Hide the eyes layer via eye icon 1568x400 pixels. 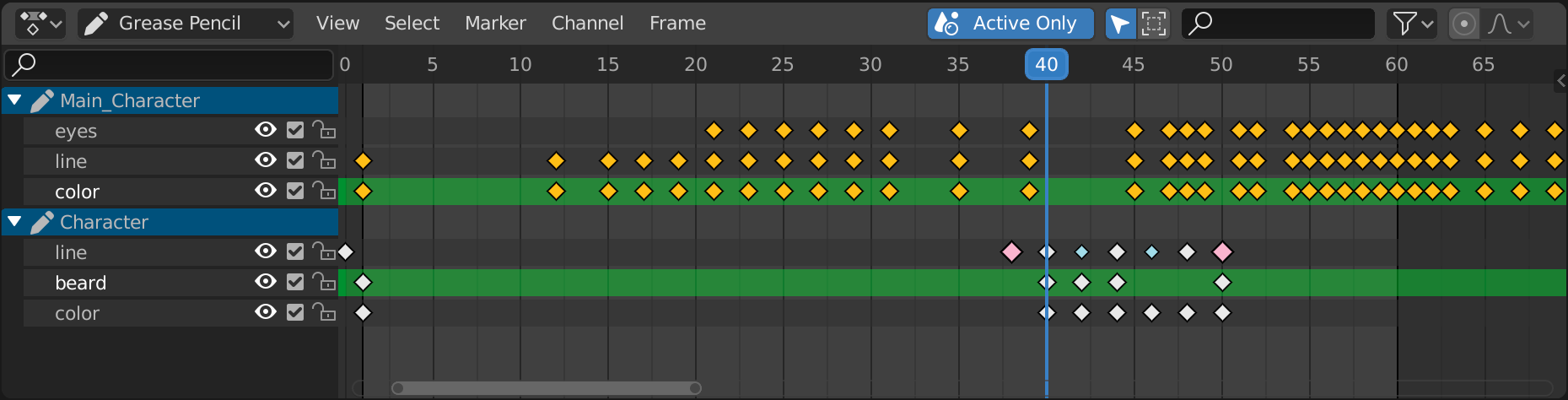click(x=266, y=130)
